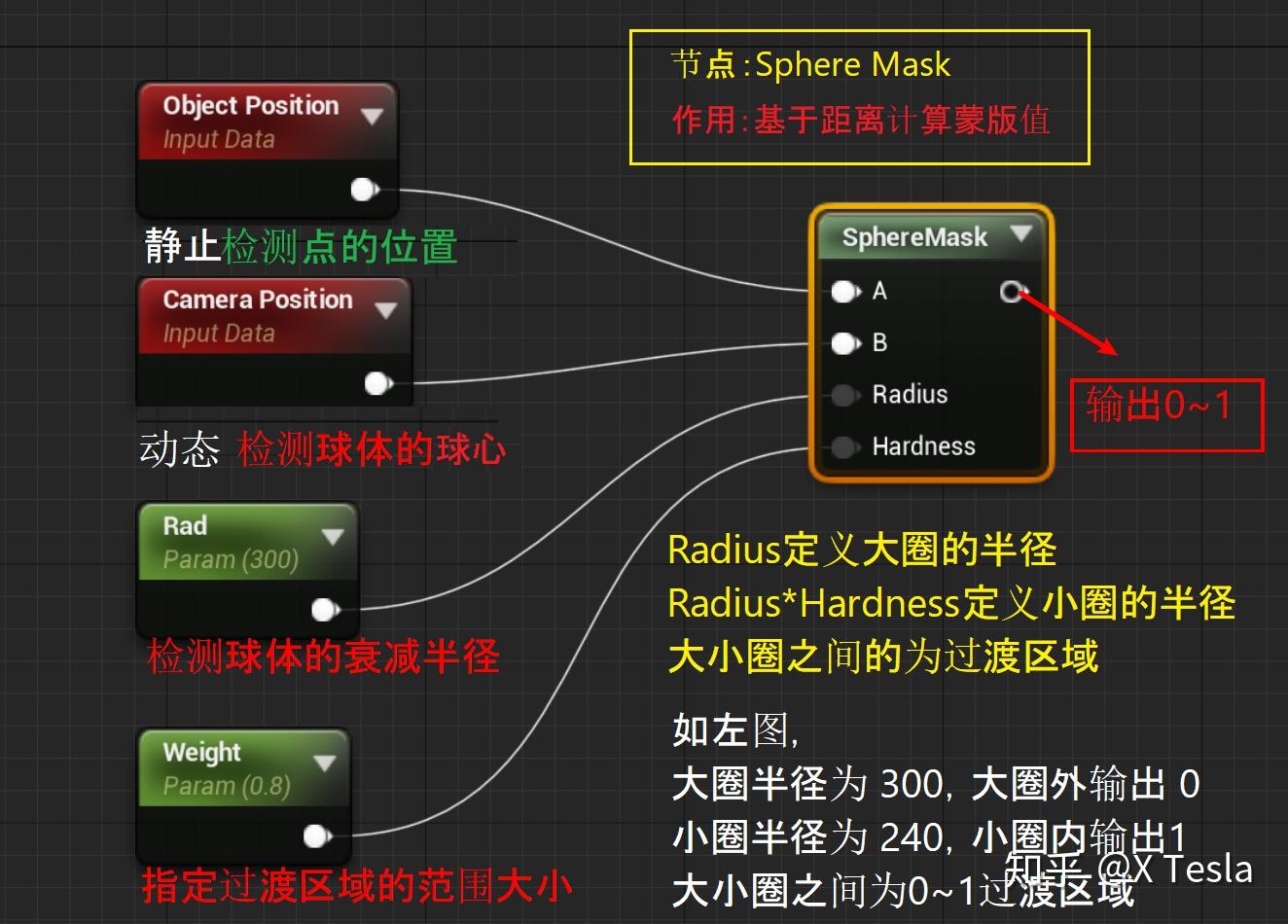
Task: Click the Object Position node's output pin
Action: click(x=363, y=190)
